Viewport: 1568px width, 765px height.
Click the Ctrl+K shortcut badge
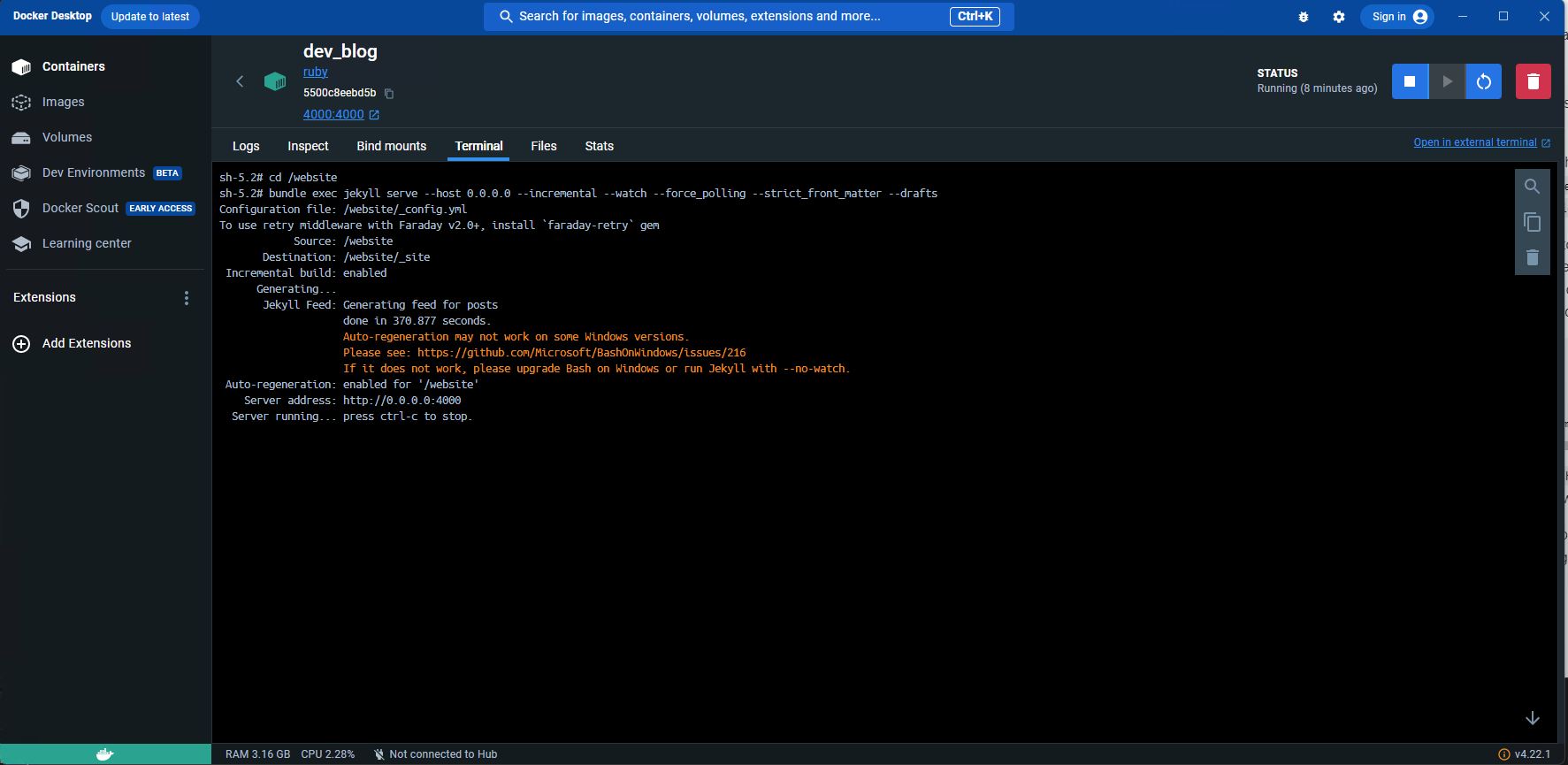975,16
